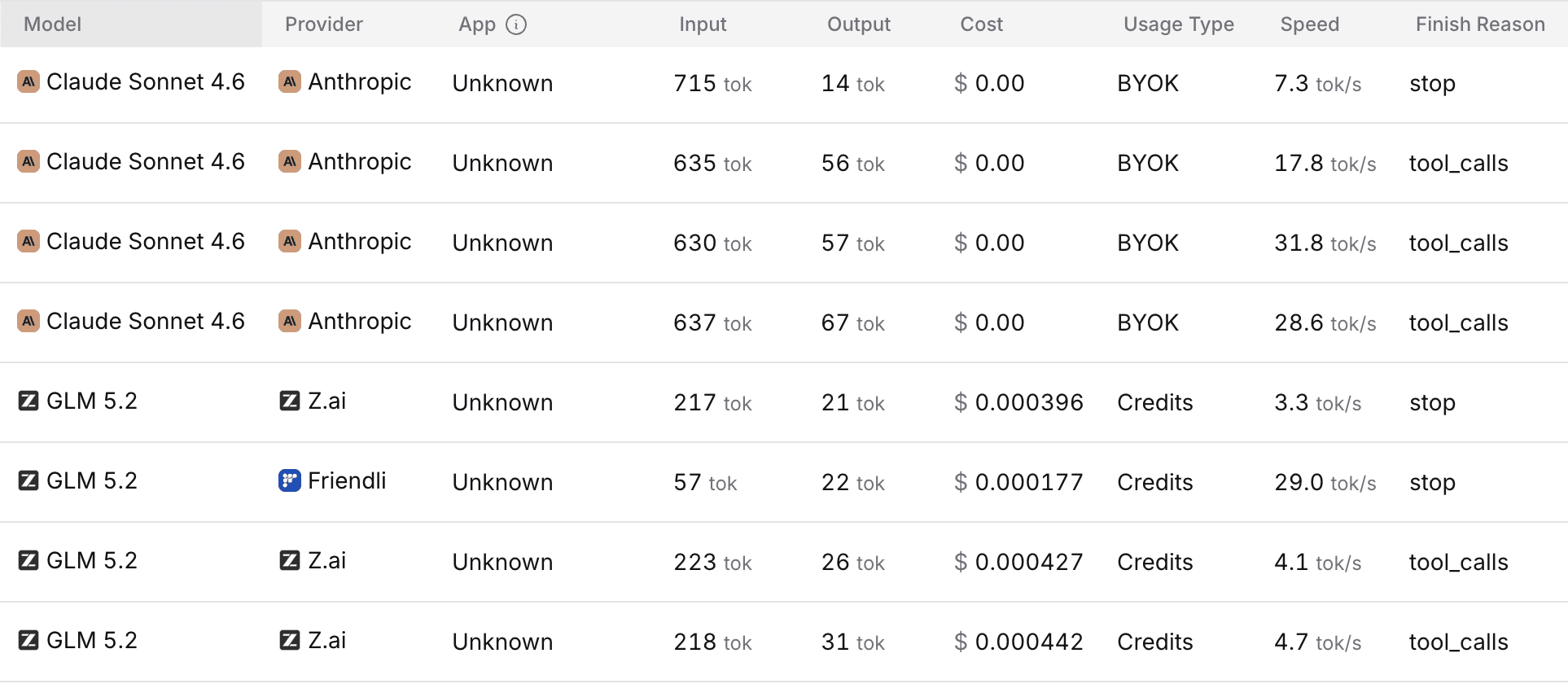Select the 217 tok input cell
1568x684 pixels.
[x=712, y=402]
